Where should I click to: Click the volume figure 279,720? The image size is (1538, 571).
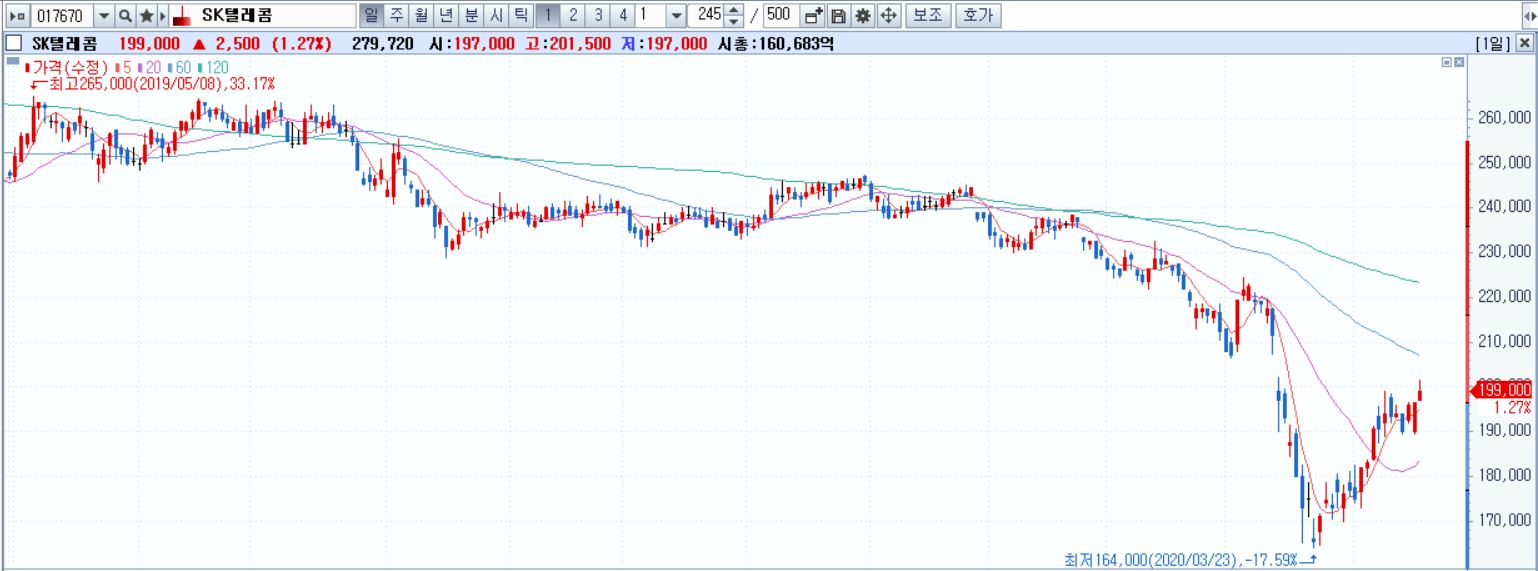pyautogui.click(x=381, y=43)
